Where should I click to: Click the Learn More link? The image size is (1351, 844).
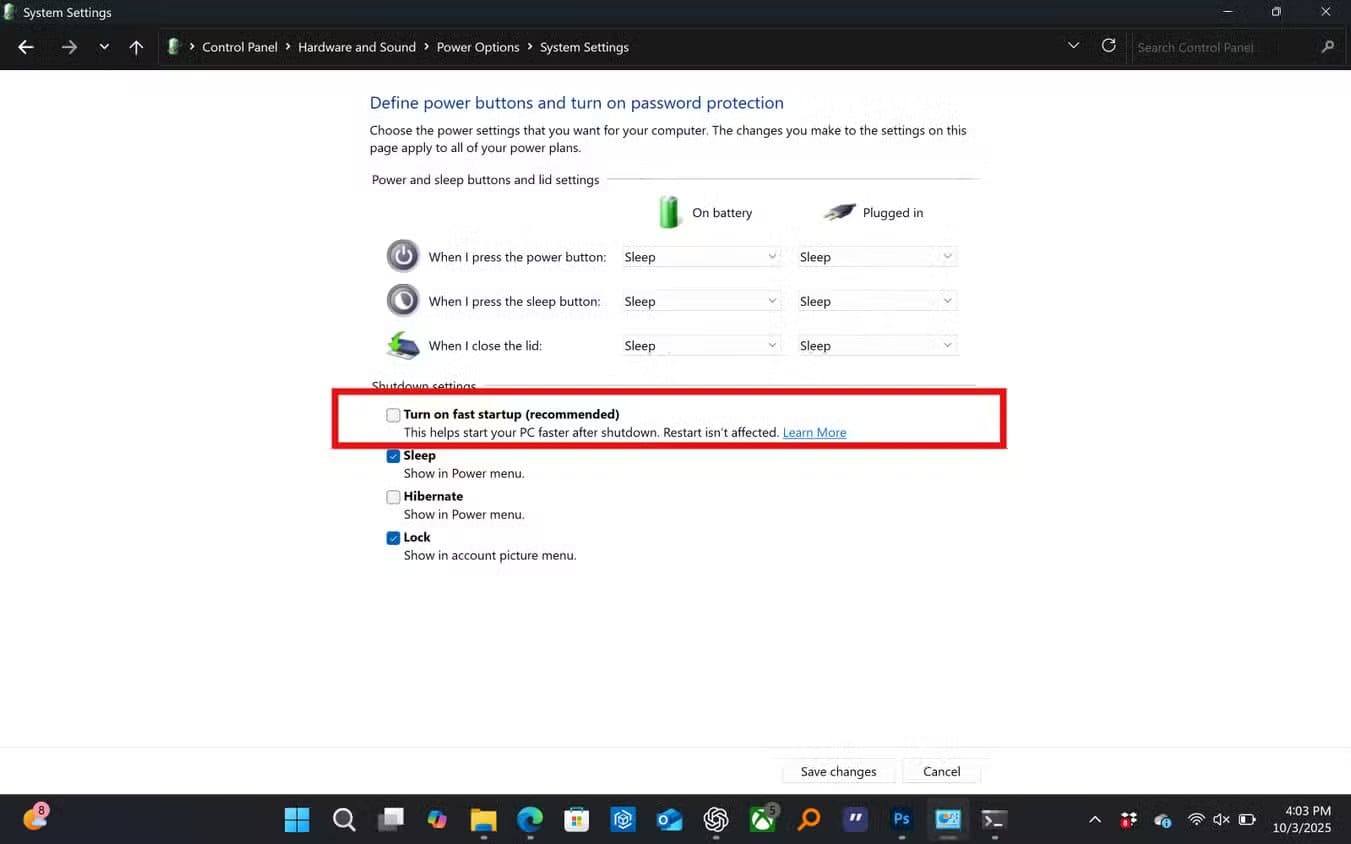(x=814, y=433)
